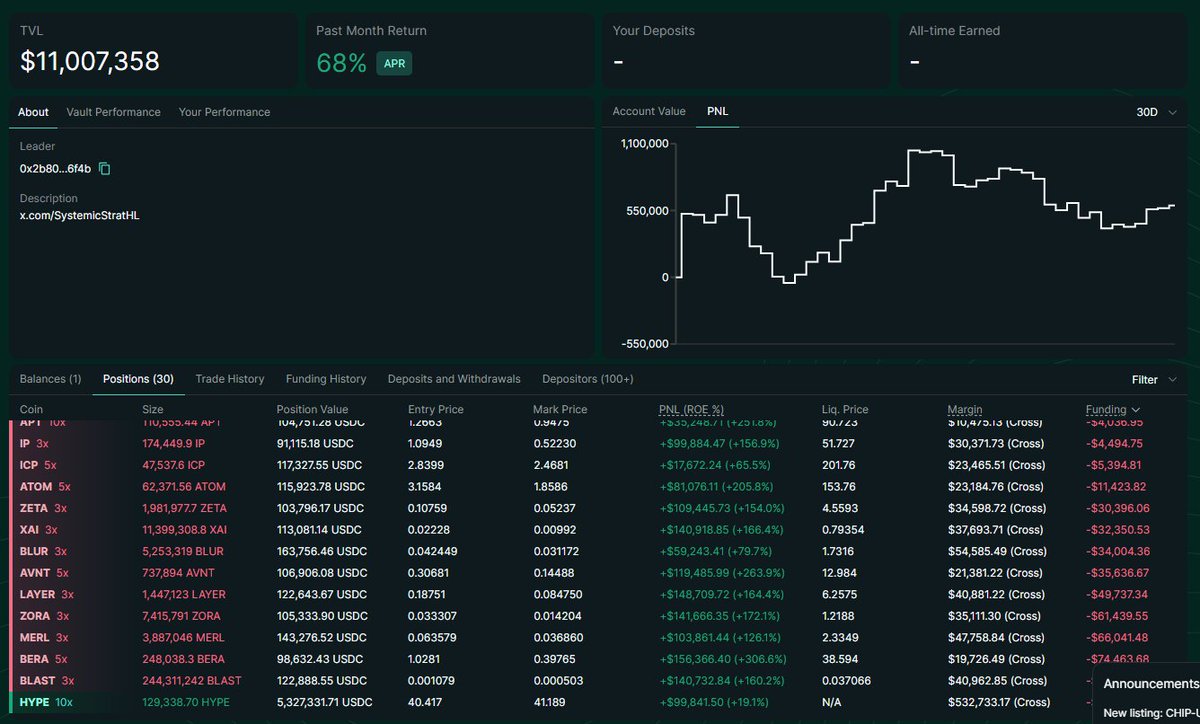Click IP PNL +$99,884.47 (+156.9%)

[x=721, y=443]
